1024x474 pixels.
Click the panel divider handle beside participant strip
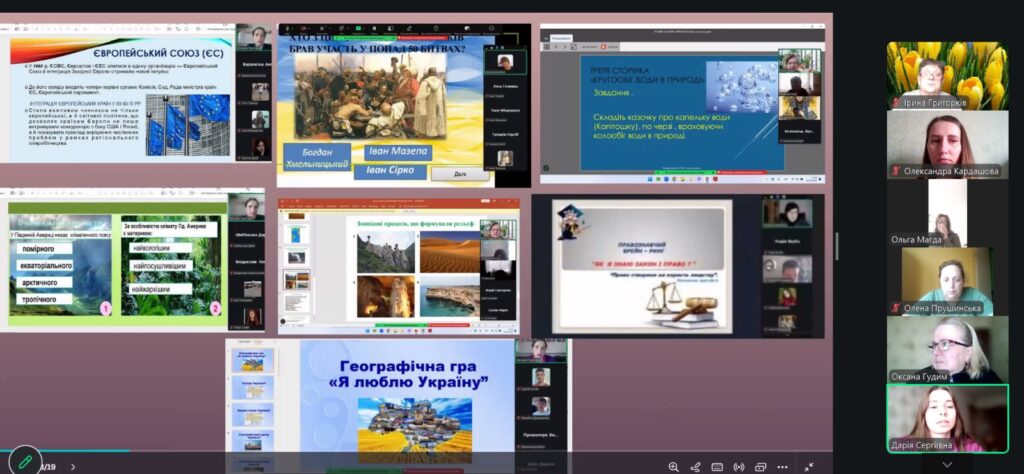[x=838, y=246]
